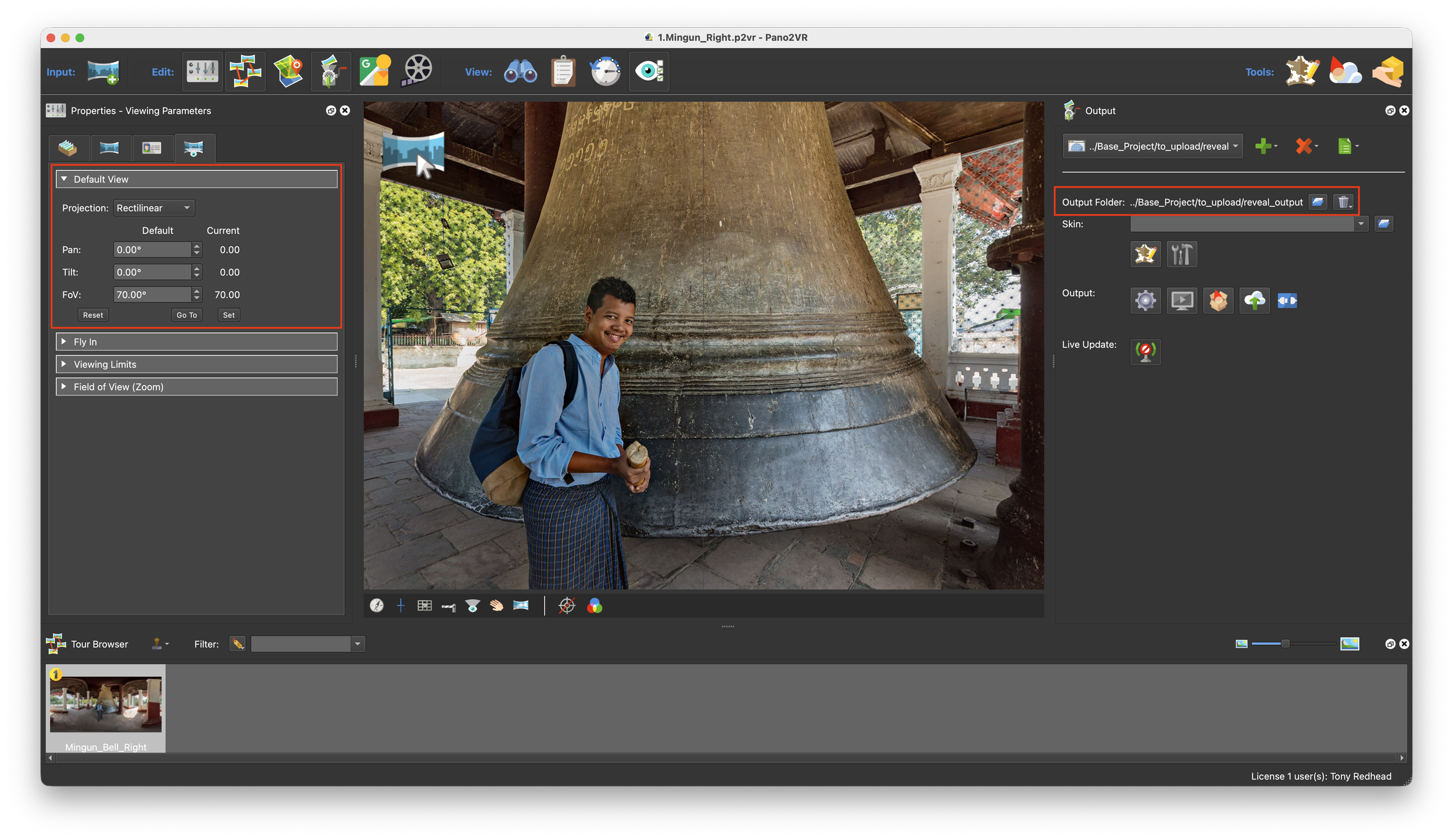Toggle the Live Update button

point(1145,351)
